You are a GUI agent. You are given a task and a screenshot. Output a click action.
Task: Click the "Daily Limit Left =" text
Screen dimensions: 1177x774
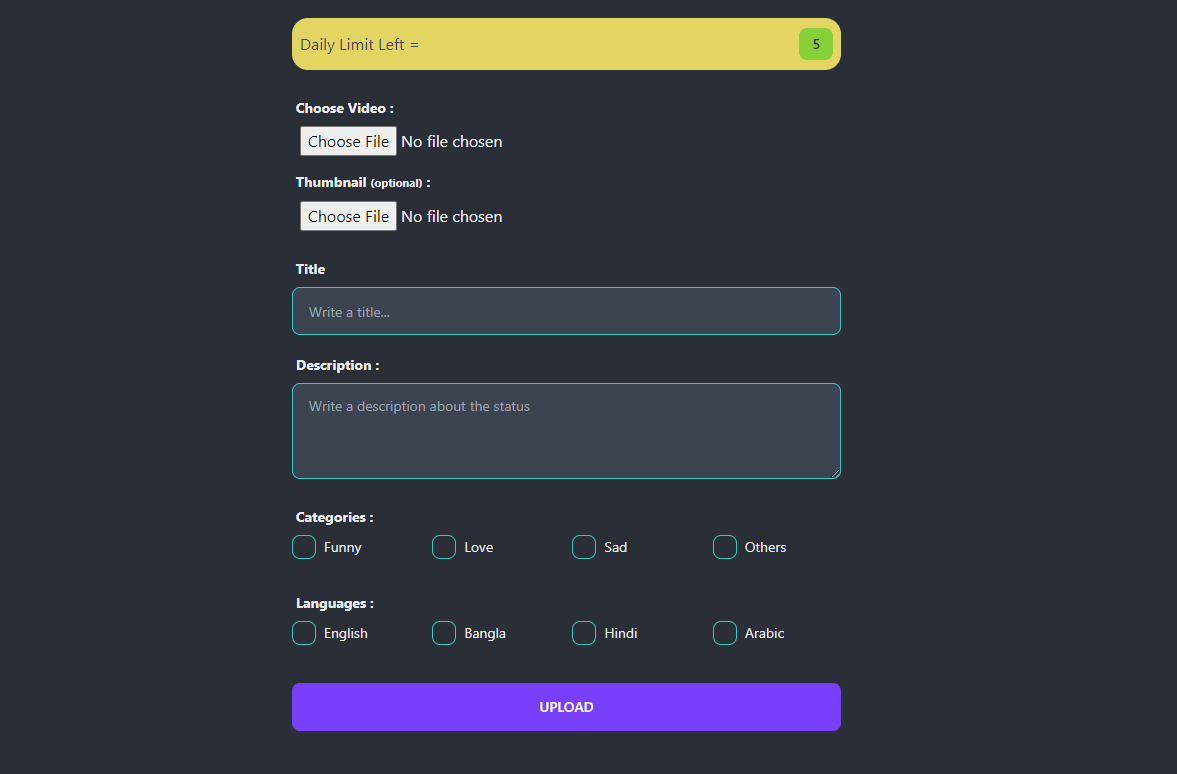click(360, 45)
